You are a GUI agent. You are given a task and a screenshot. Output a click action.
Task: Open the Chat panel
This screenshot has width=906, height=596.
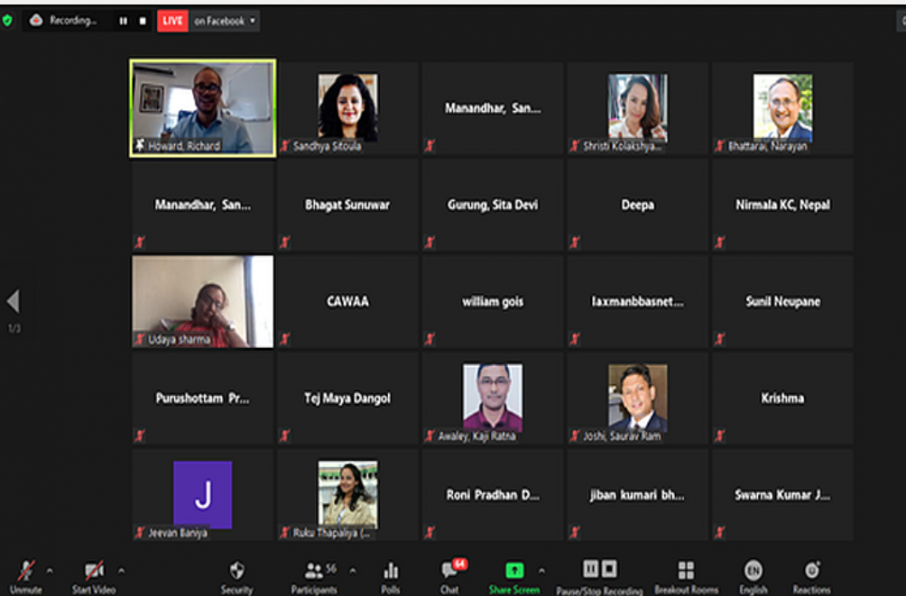tap(451, 572)
